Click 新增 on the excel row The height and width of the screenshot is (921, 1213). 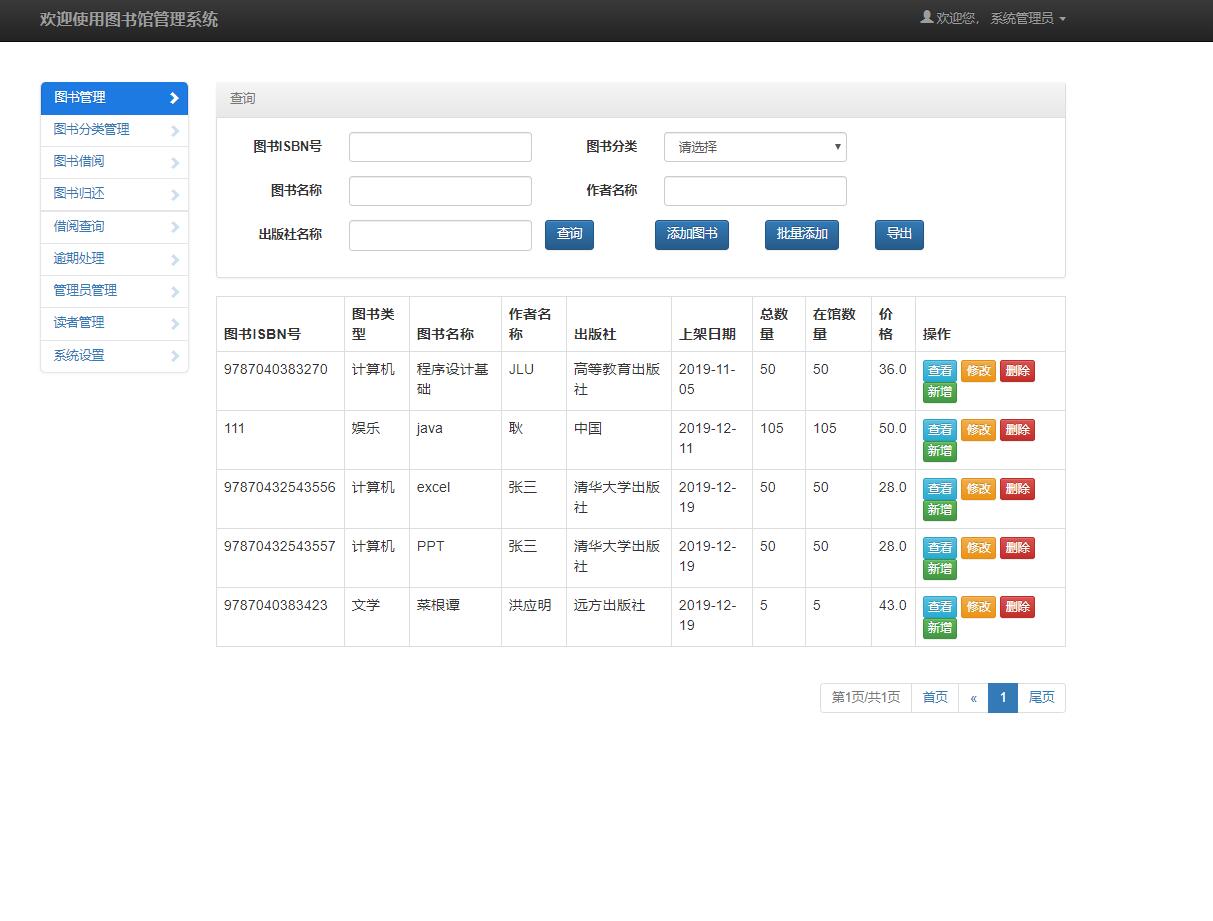(x=939, y=508)
